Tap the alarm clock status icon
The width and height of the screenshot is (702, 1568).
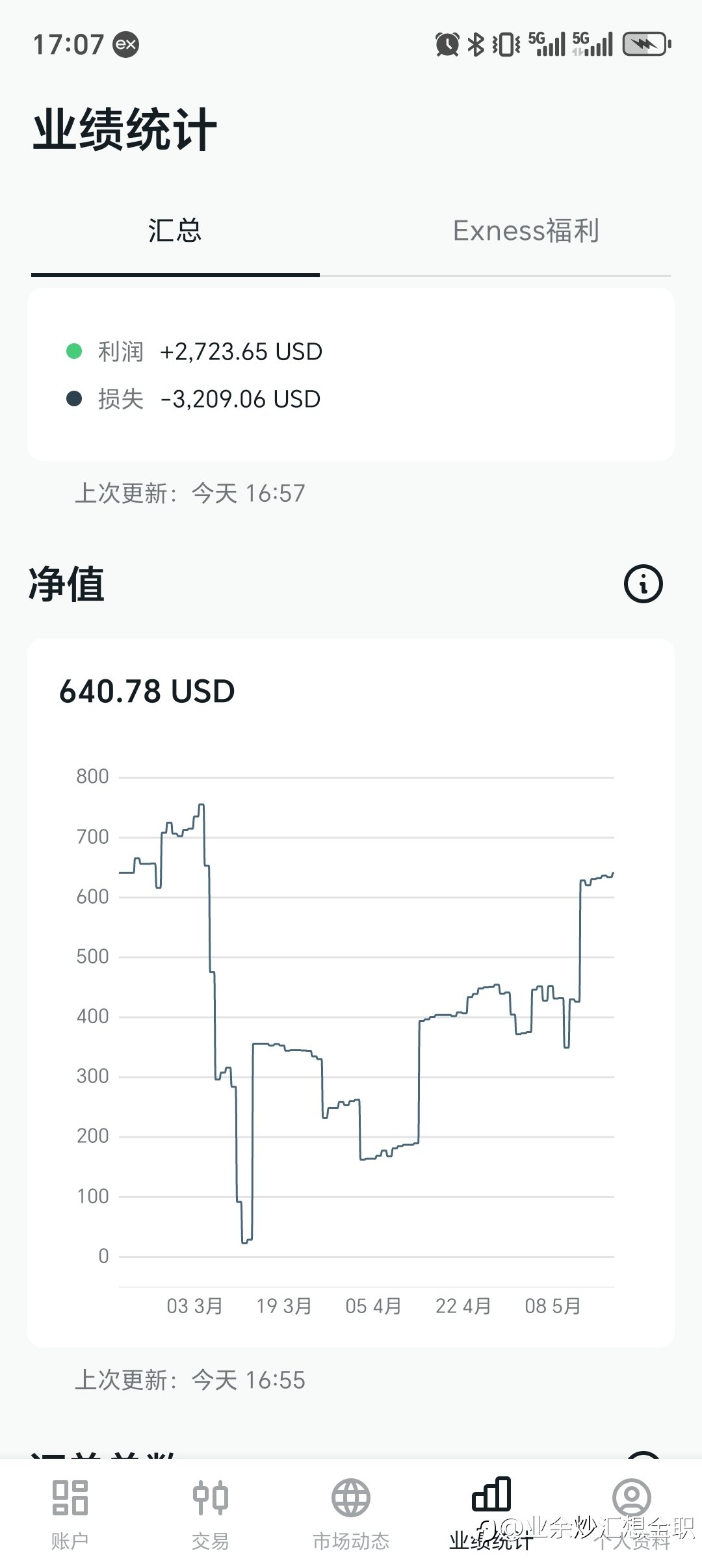[447, 44]
